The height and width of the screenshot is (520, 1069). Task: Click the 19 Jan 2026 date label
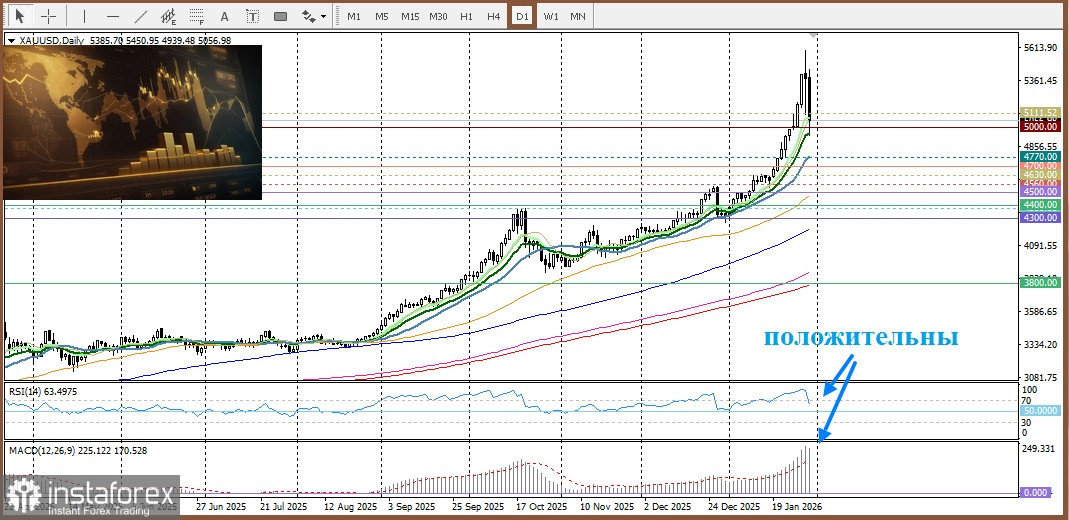pos(797,507)
